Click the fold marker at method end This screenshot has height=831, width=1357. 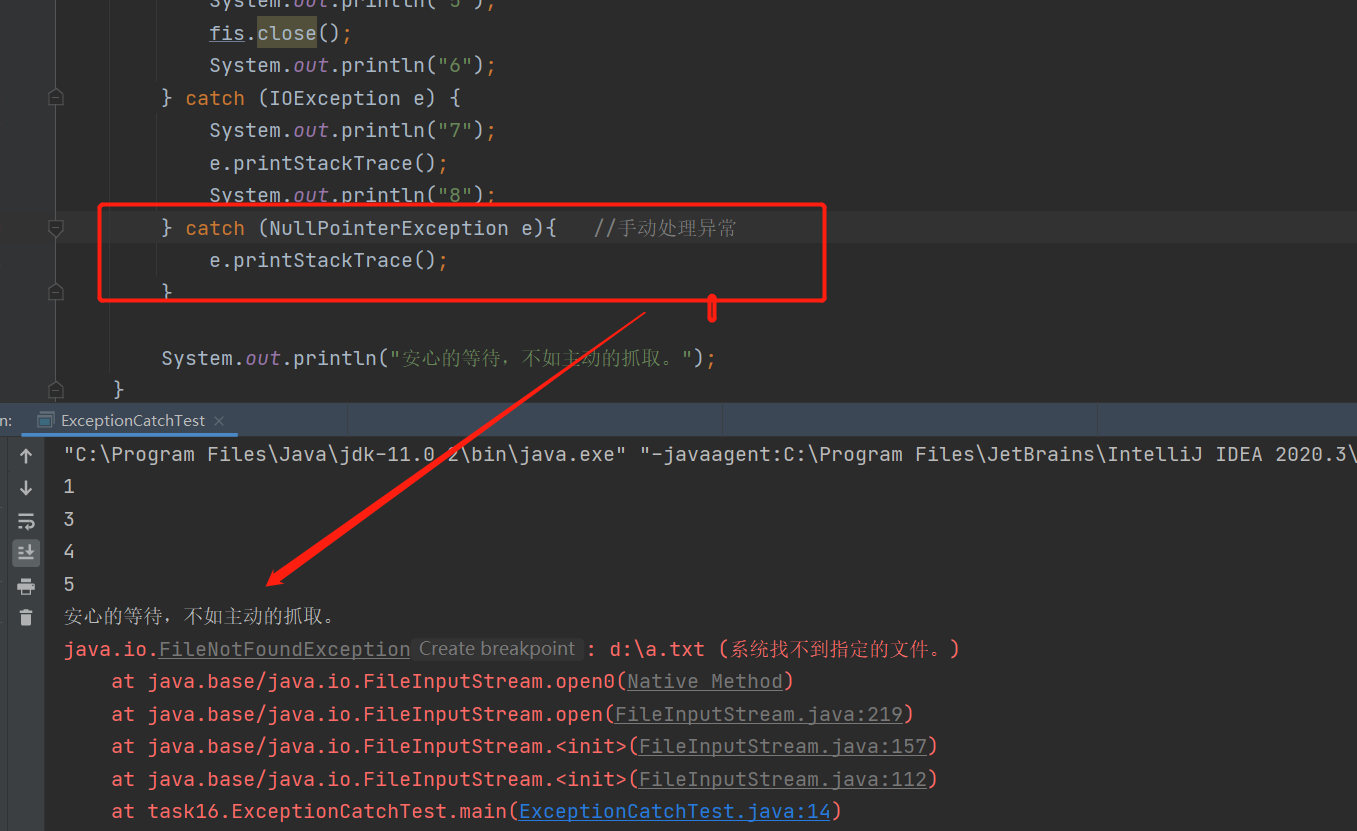tap(56, 389)
